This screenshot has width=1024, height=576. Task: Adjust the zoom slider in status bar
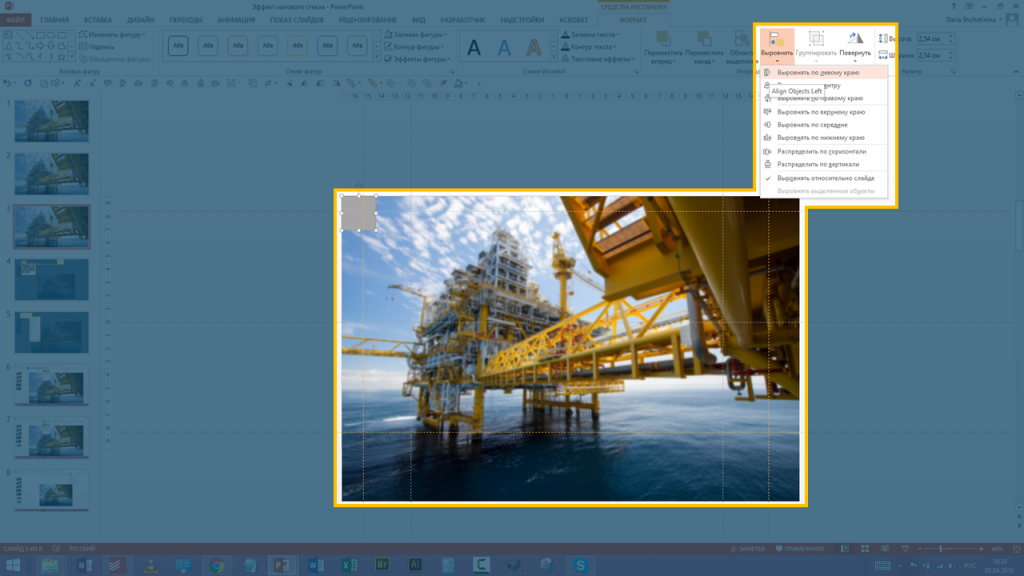940,549
